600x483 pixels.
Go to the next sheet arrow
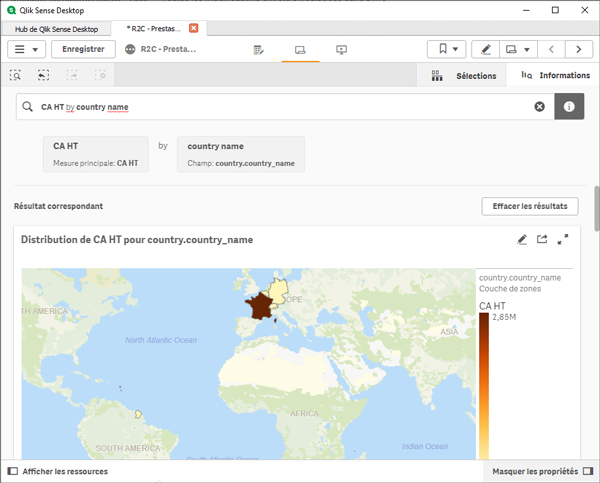pyautogui.click(x=579, y=49)
